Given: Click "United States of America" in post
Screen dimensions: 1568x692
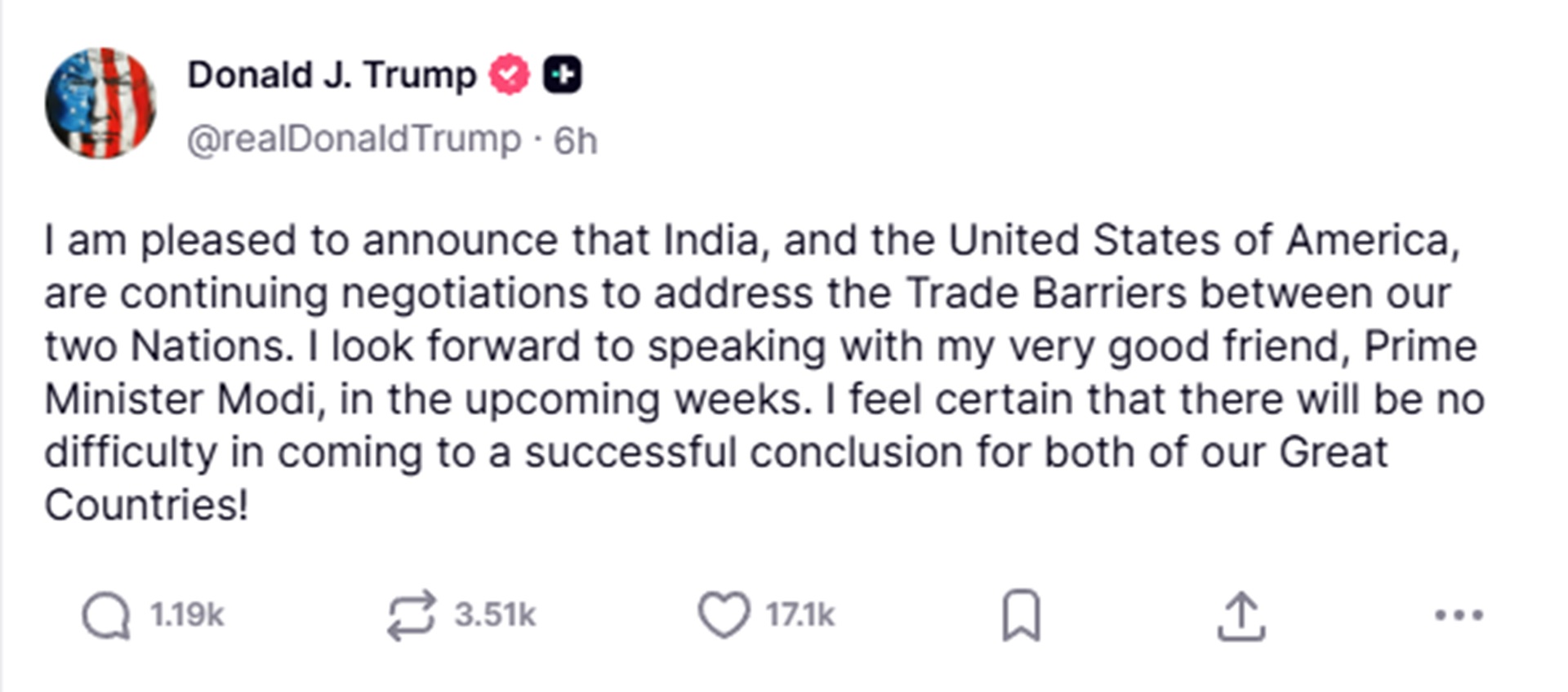Looking at the screenshot, I should [x=1202, y=240].
